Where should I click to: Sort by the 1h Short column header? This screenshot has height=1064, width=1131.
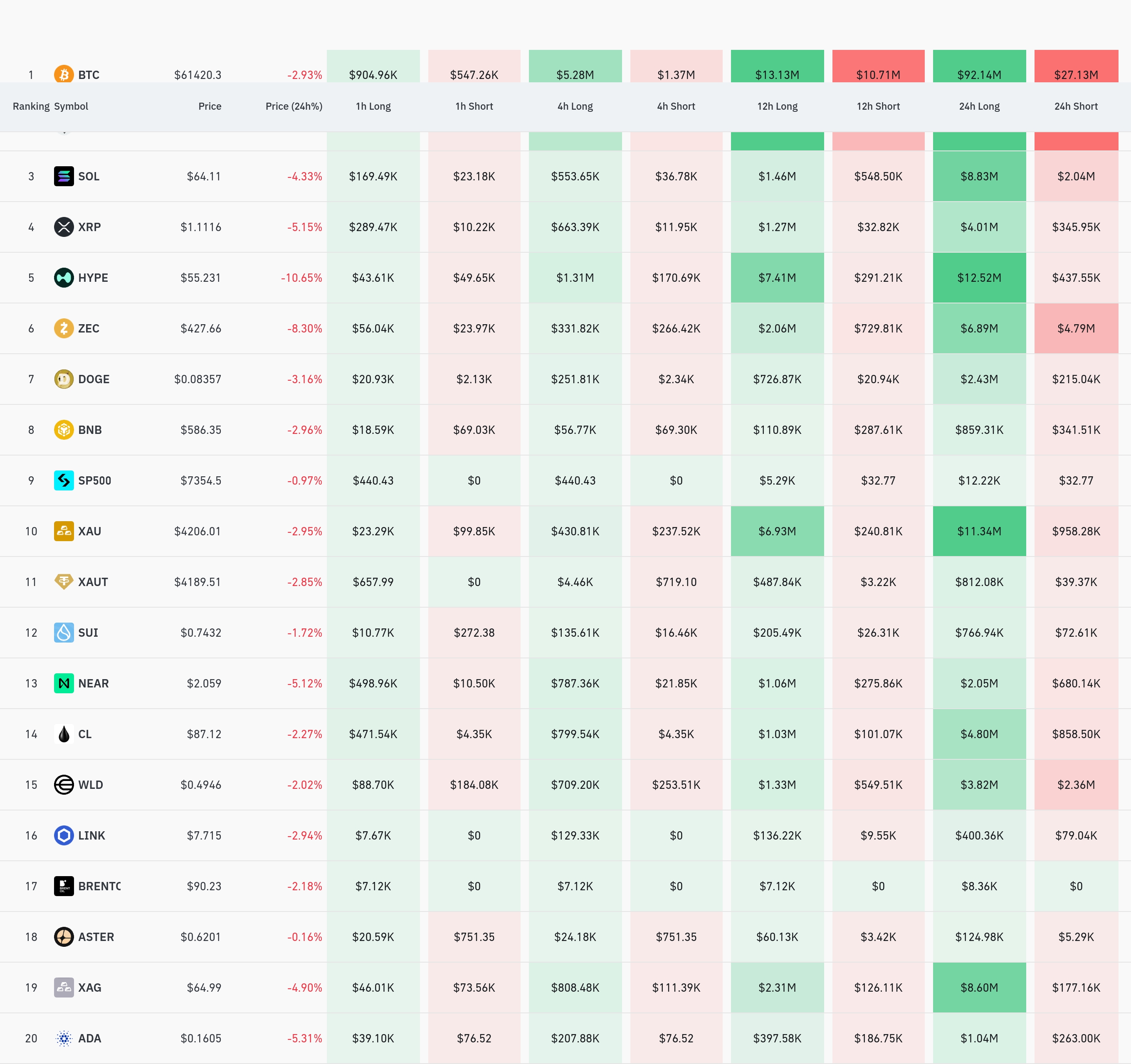point(474,106)
